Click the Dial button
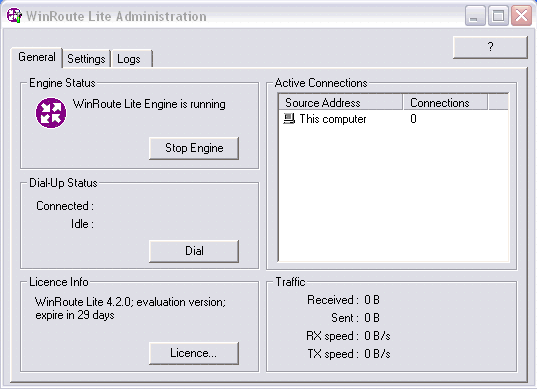 (194, 251)
